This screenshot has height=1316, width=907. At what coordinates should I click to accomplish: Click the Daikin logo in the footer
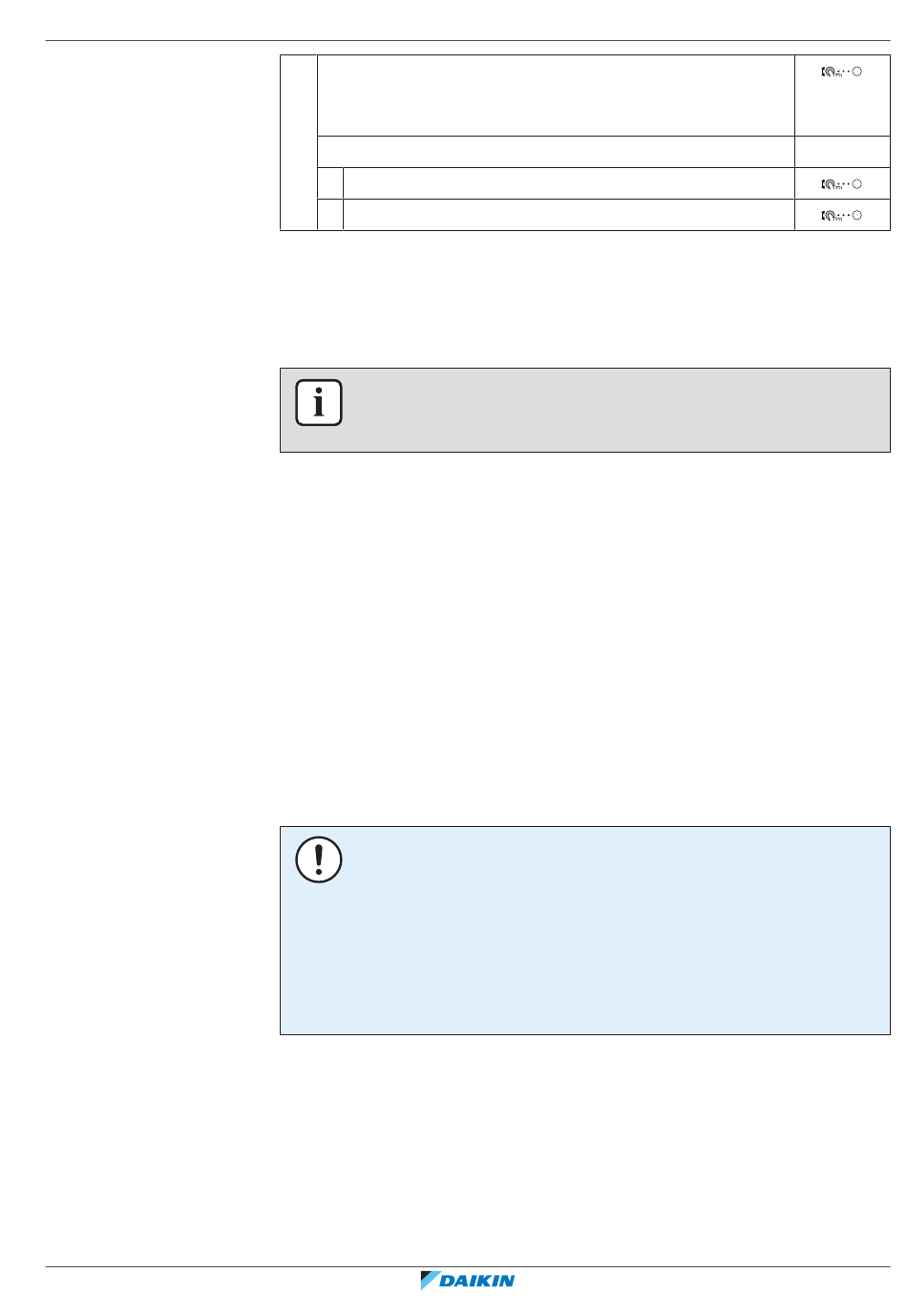click(x=468, y=1281)
